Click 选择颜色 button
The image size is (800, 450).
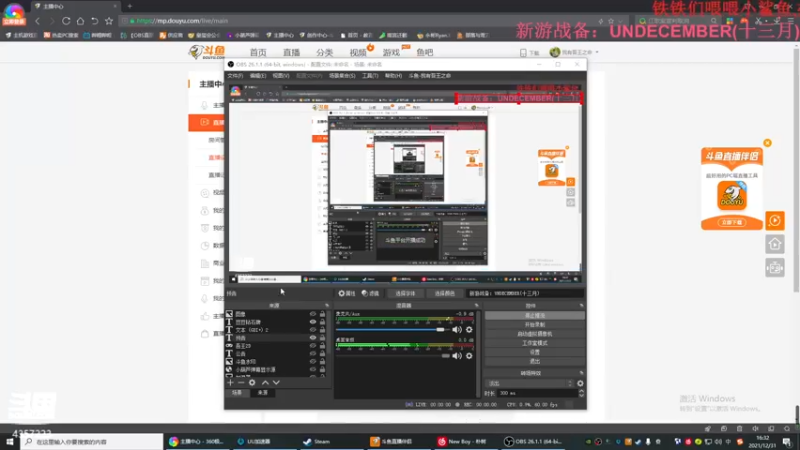pyautogui.click(x=444, y=293)
